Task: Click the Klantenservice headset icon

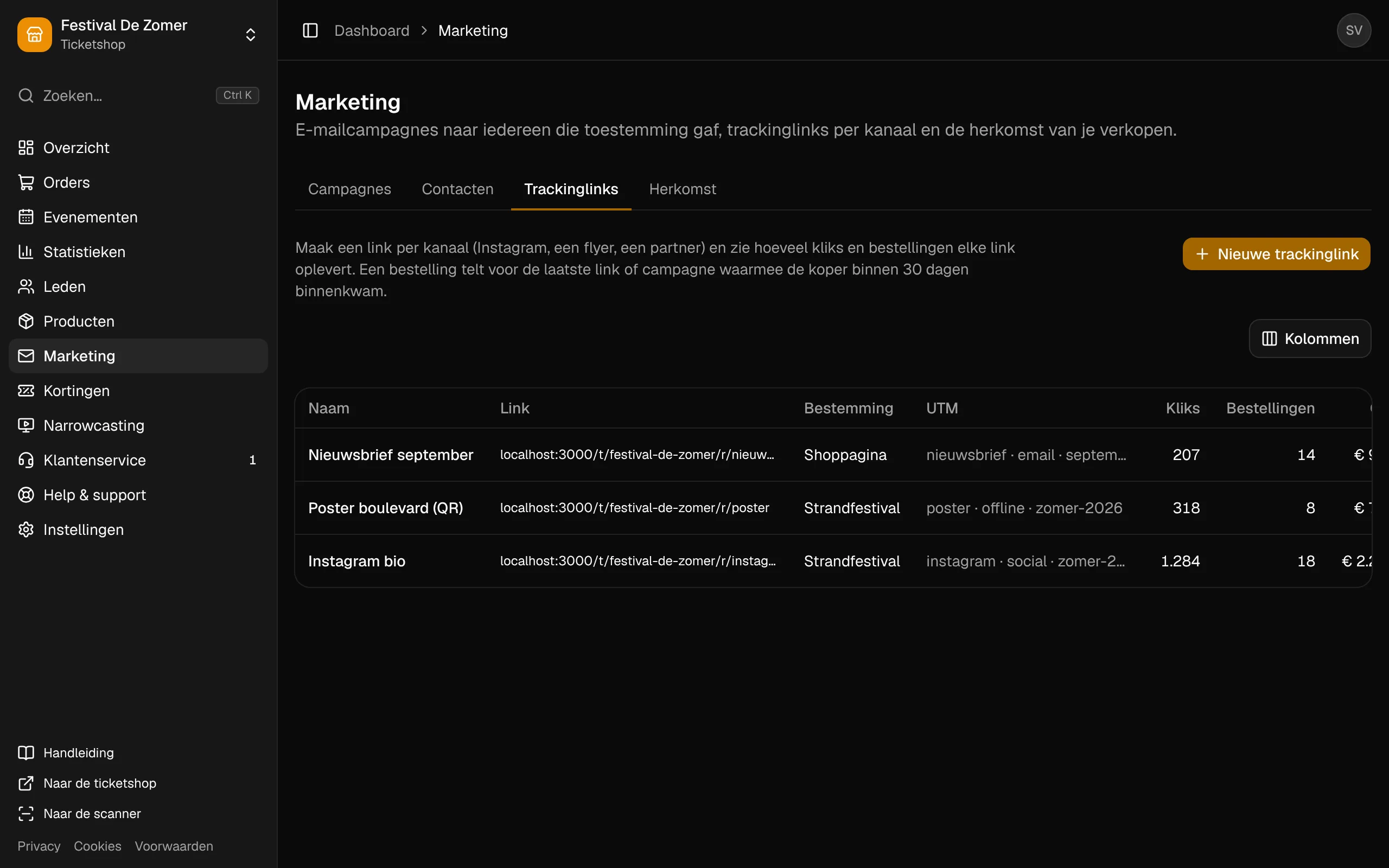Action: (26, 461)
